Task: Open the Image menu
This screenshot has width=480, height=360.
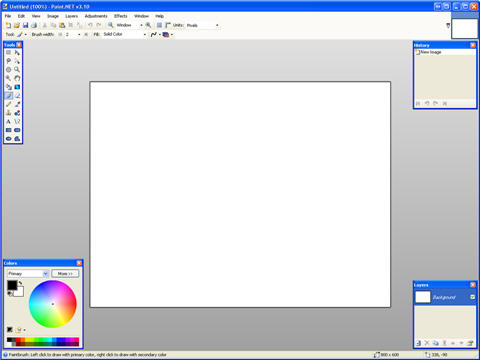Action: [53, 16]
